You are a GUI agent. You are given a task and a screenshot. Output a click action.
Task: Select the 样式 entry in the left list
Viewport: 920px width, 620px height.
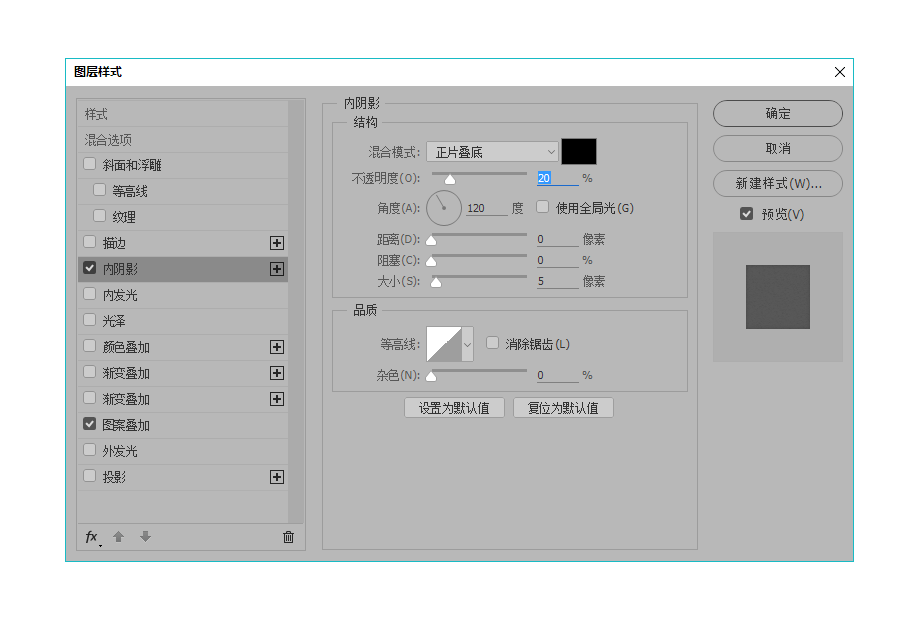click(182, 114)
